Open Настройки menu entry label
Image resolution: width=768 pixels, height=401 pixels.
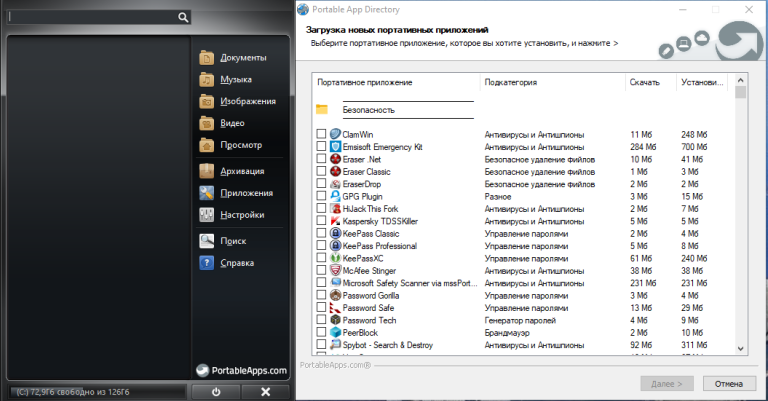click(x=242, y=214)
